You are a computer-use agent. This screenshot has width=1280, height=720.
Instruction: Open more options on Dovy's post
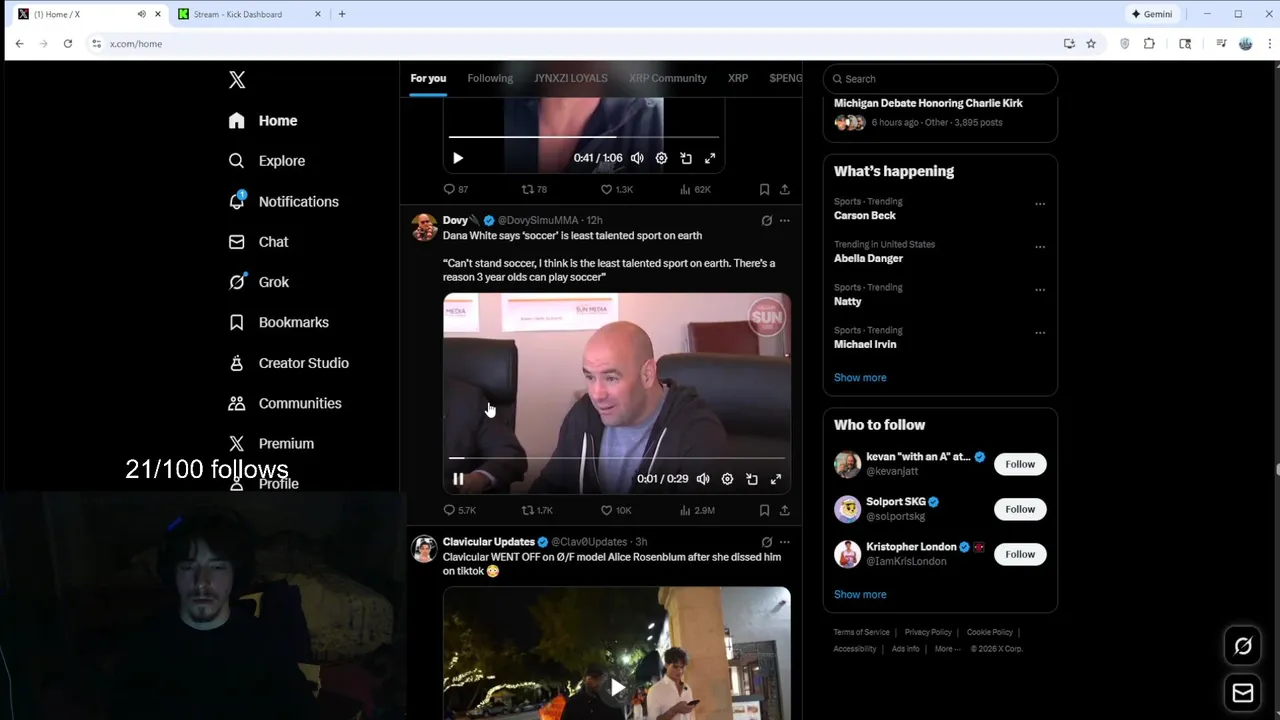point(785,220)
